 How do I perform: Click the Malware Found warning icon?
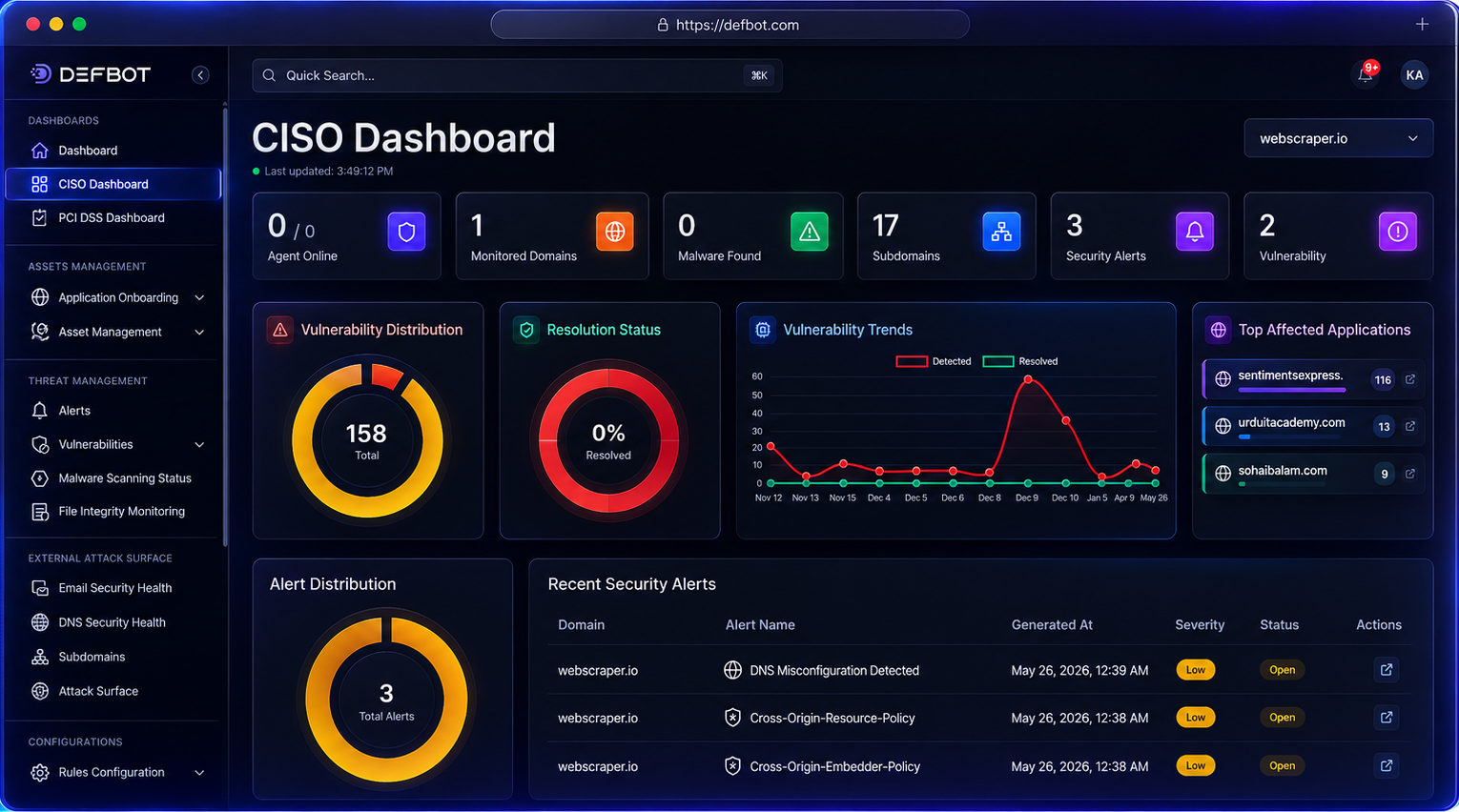pos(810,232)
